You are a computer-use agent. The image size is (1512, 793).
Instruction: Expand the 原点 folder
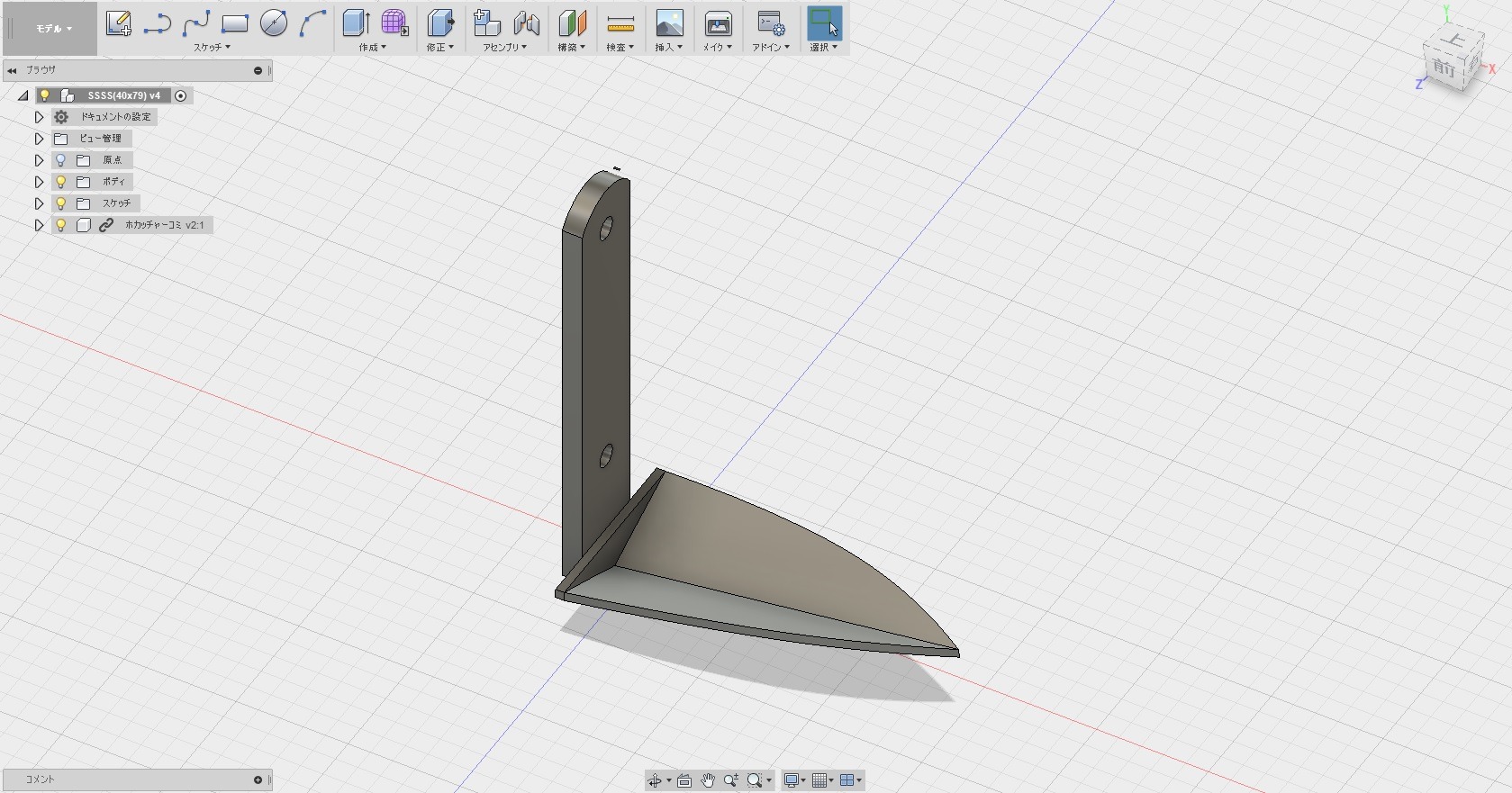tap(39, 160)
